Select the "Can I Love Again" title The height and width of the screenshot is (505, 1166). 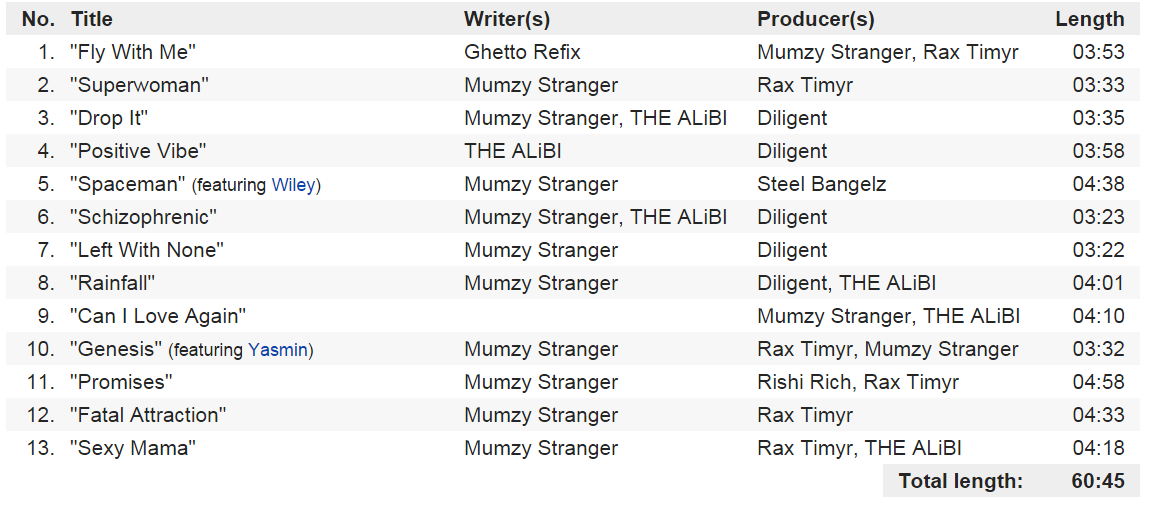coord(158,316)
